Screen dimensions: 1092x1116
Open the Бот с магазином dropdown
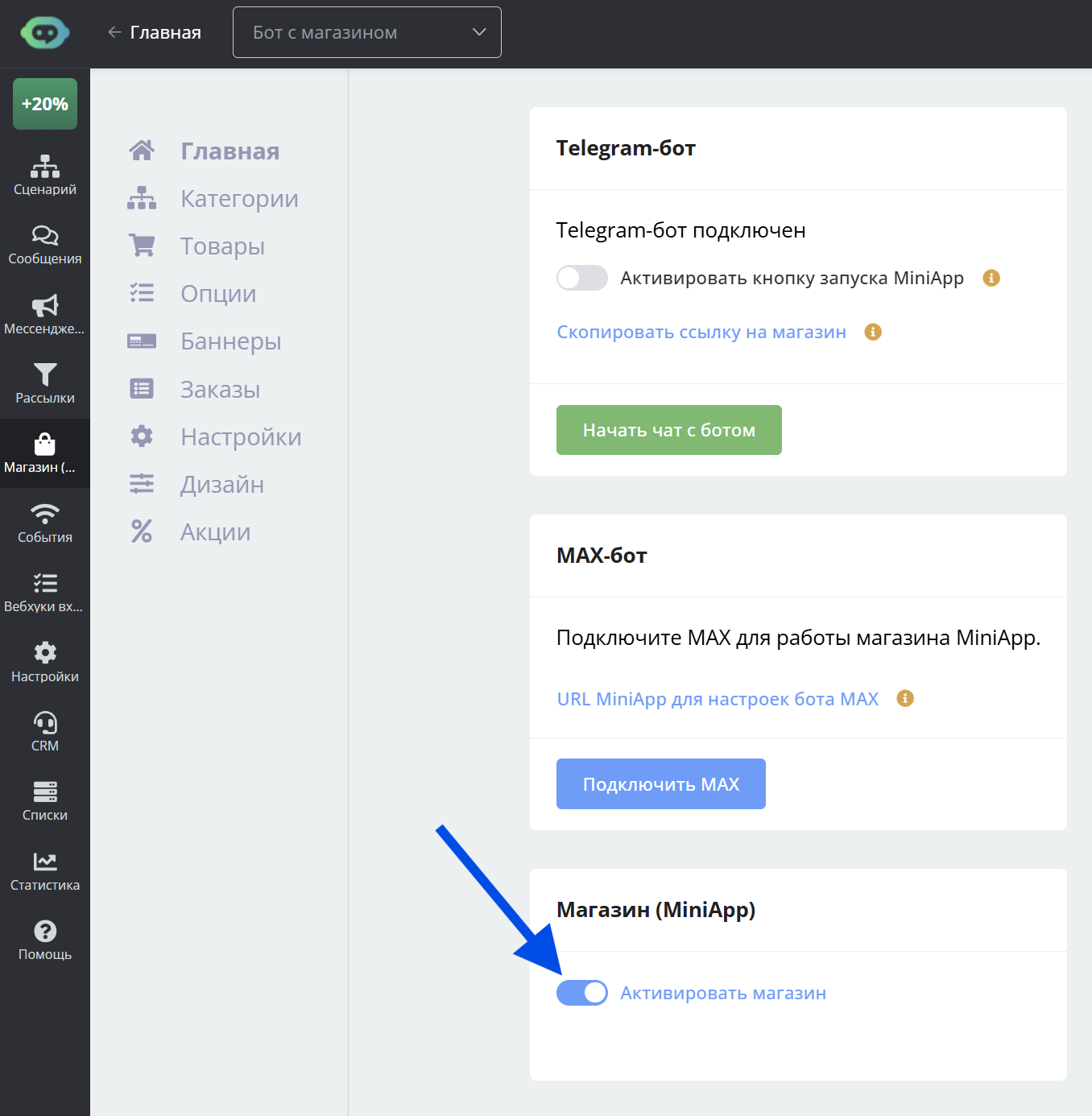tap(367, 32)
